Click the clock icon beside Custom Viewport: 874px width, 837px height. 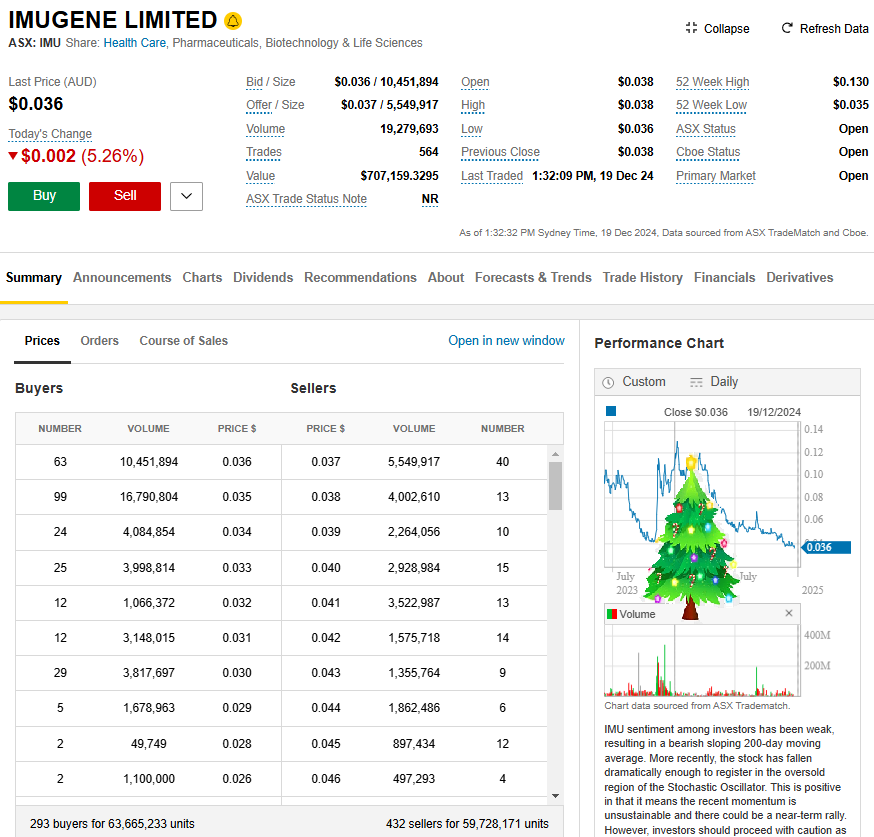608,382
